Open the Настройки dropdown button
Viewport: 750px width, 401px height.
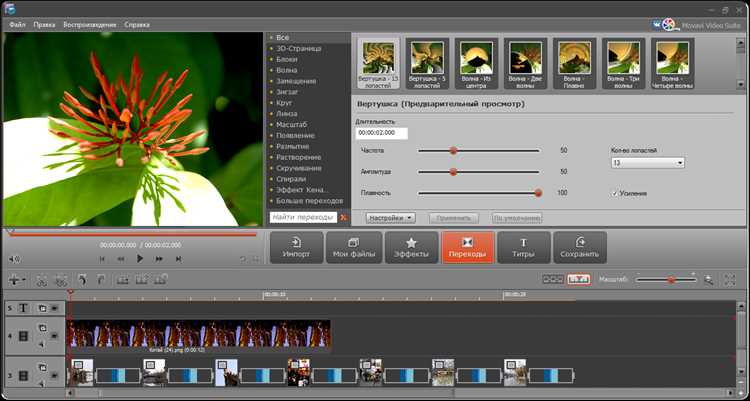pos(391,218)
